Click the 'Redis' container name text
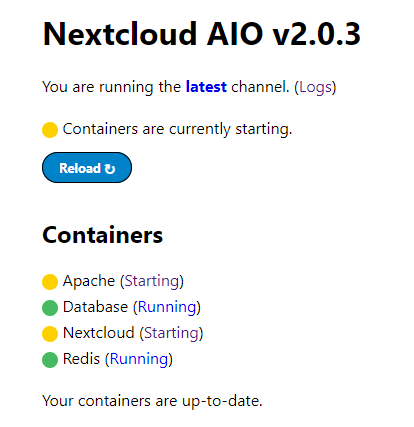This screenshot has width=414, height=427. click(x=81, y=359)
